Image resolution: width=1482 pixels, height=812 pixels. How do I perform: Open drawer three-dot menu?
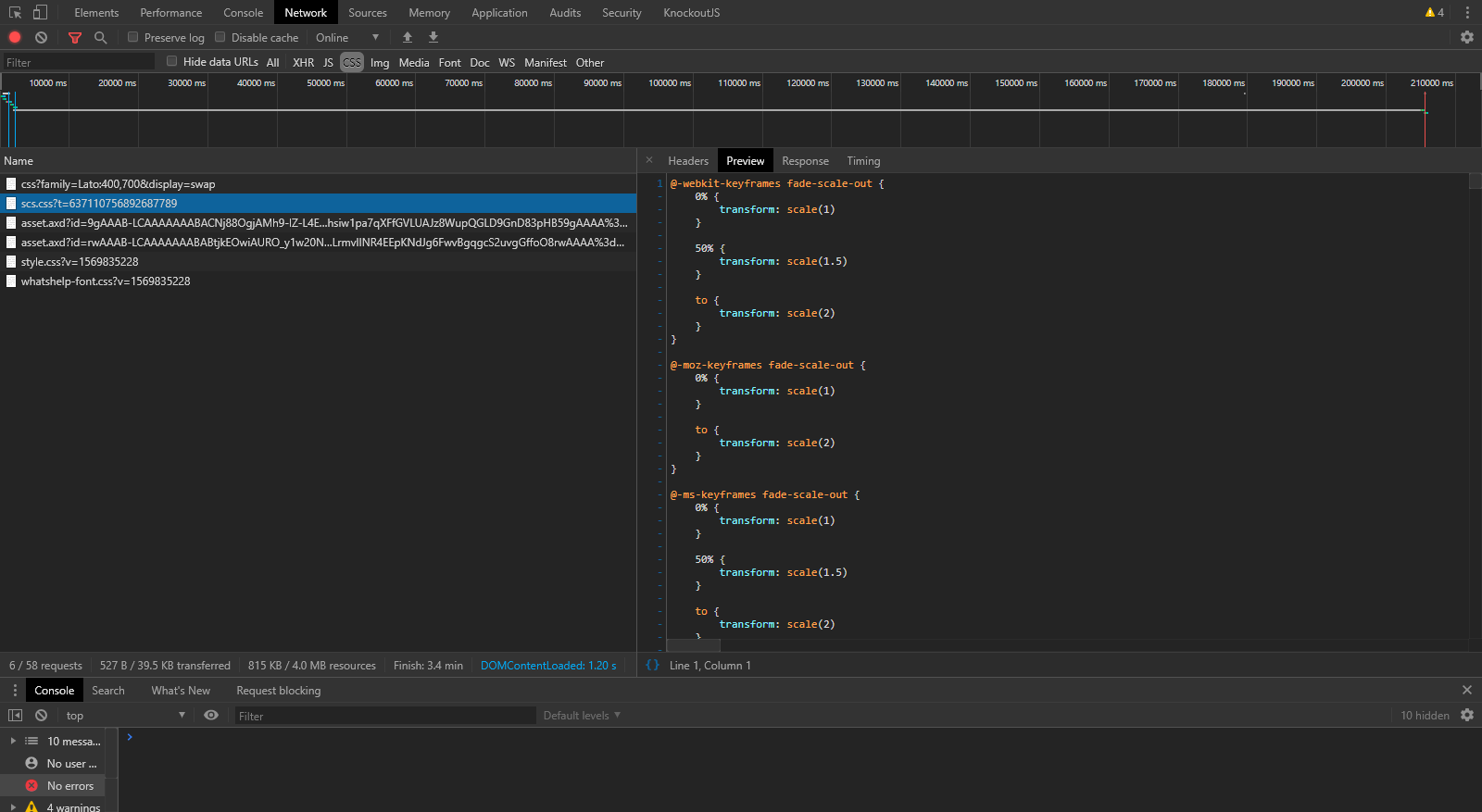[x=15, y=690]
